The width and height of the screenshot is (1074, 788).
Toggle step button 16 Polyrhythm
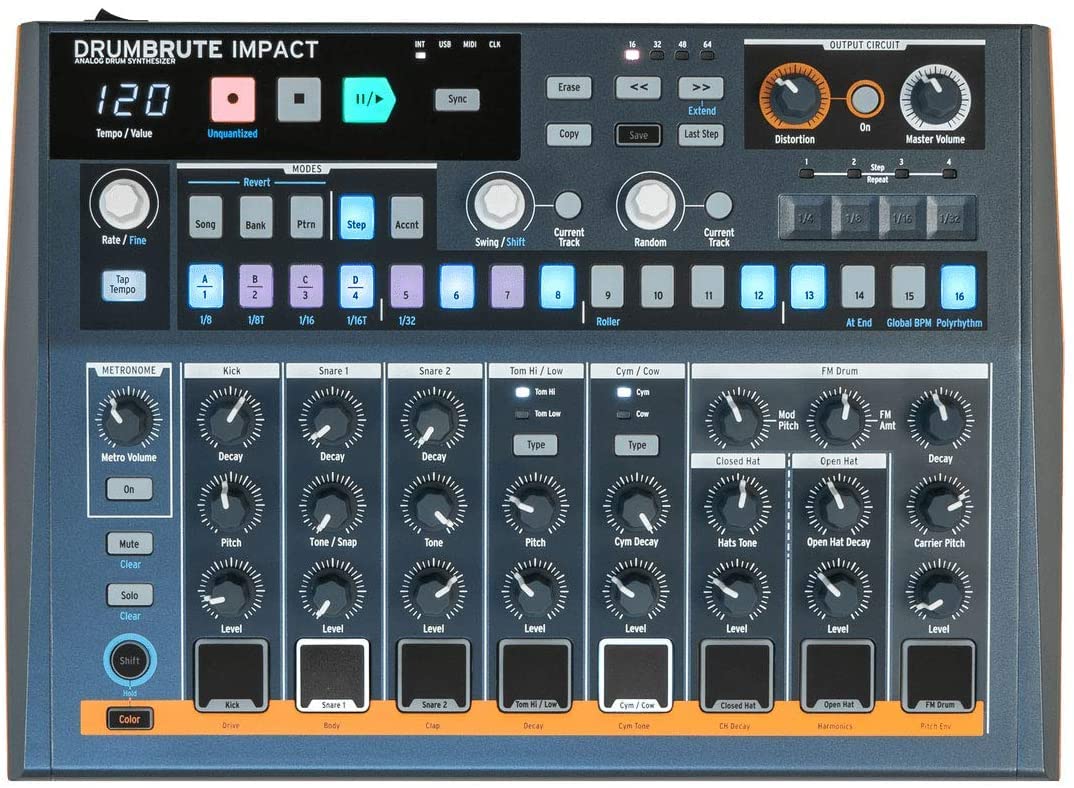click(959, 286)
